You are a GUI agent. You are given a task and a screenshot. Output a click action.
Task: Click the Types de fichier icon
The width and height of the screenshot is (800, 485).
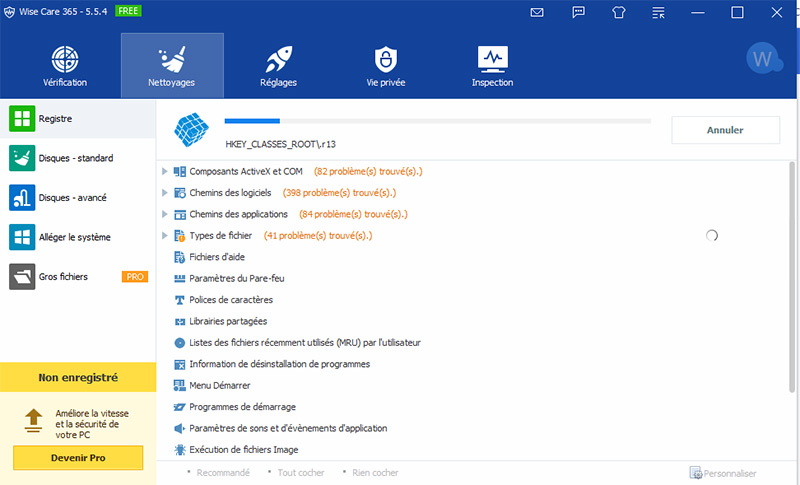180,236
